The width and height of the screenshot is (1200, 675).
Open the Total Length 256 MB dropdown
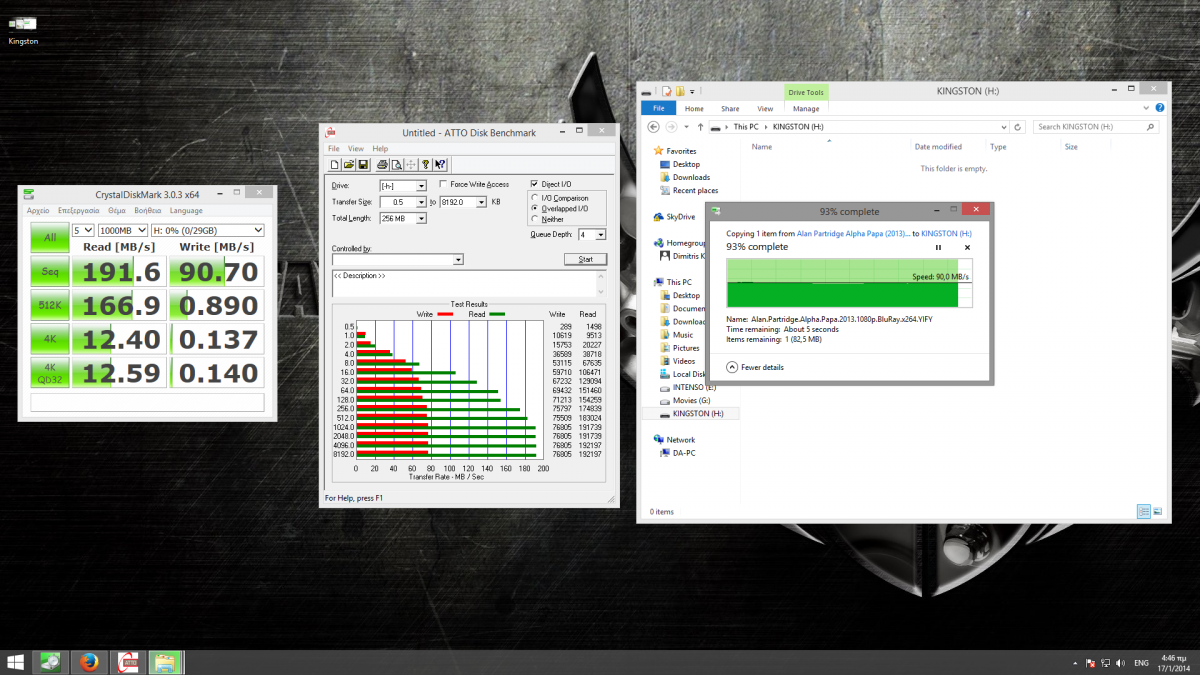(x=421, y=218)
